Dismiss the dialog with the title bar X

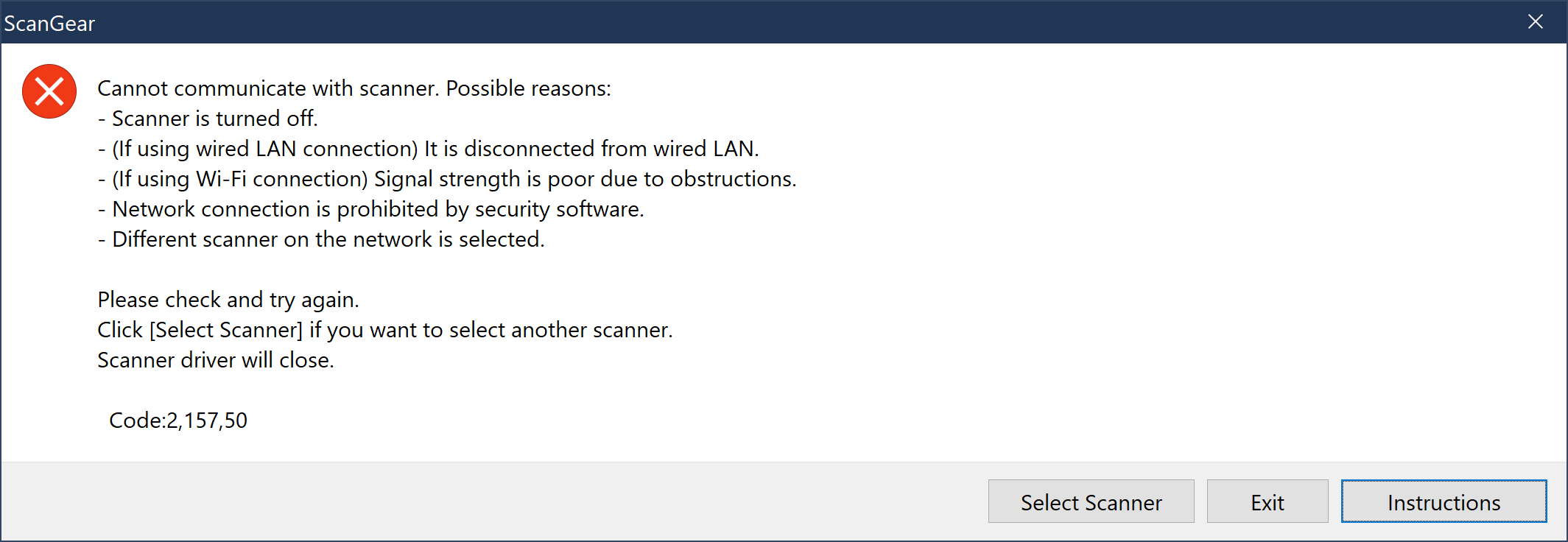pyautogui.click(x=1535, y=21)
